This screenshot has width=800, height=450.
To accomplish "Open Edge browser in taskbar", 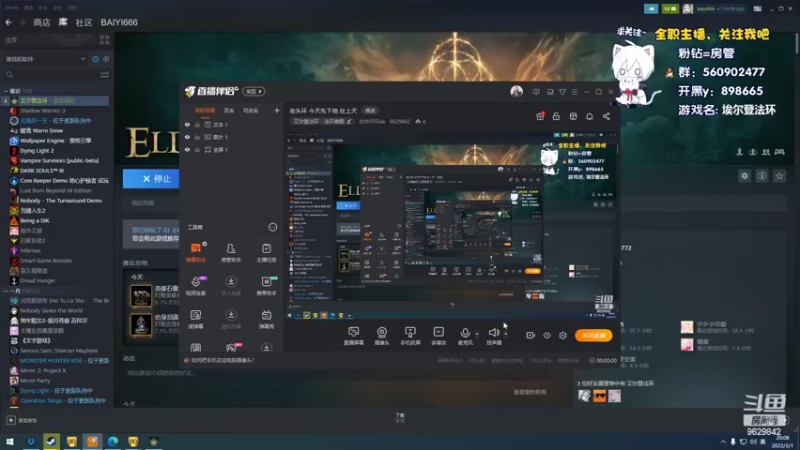I will pyautogui.click(x=113, y=441).
